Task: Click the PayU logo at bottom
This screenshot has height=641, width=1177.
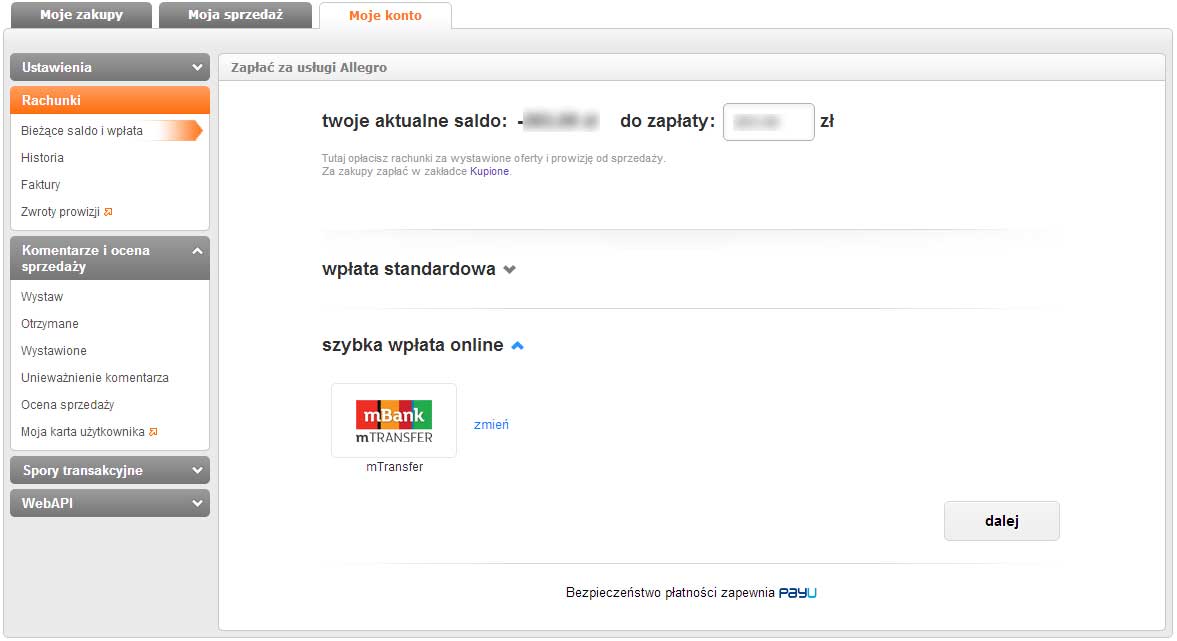Action: 798,593
